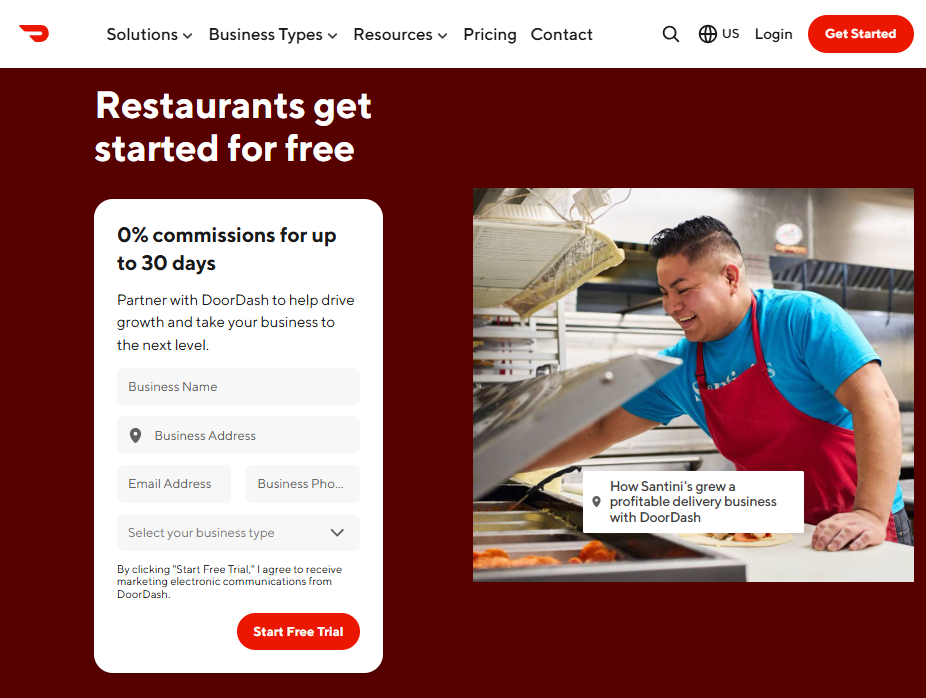Click the map pin in Business Address field
The width and height of the screenshot is (926, 698).
(135, 435)
